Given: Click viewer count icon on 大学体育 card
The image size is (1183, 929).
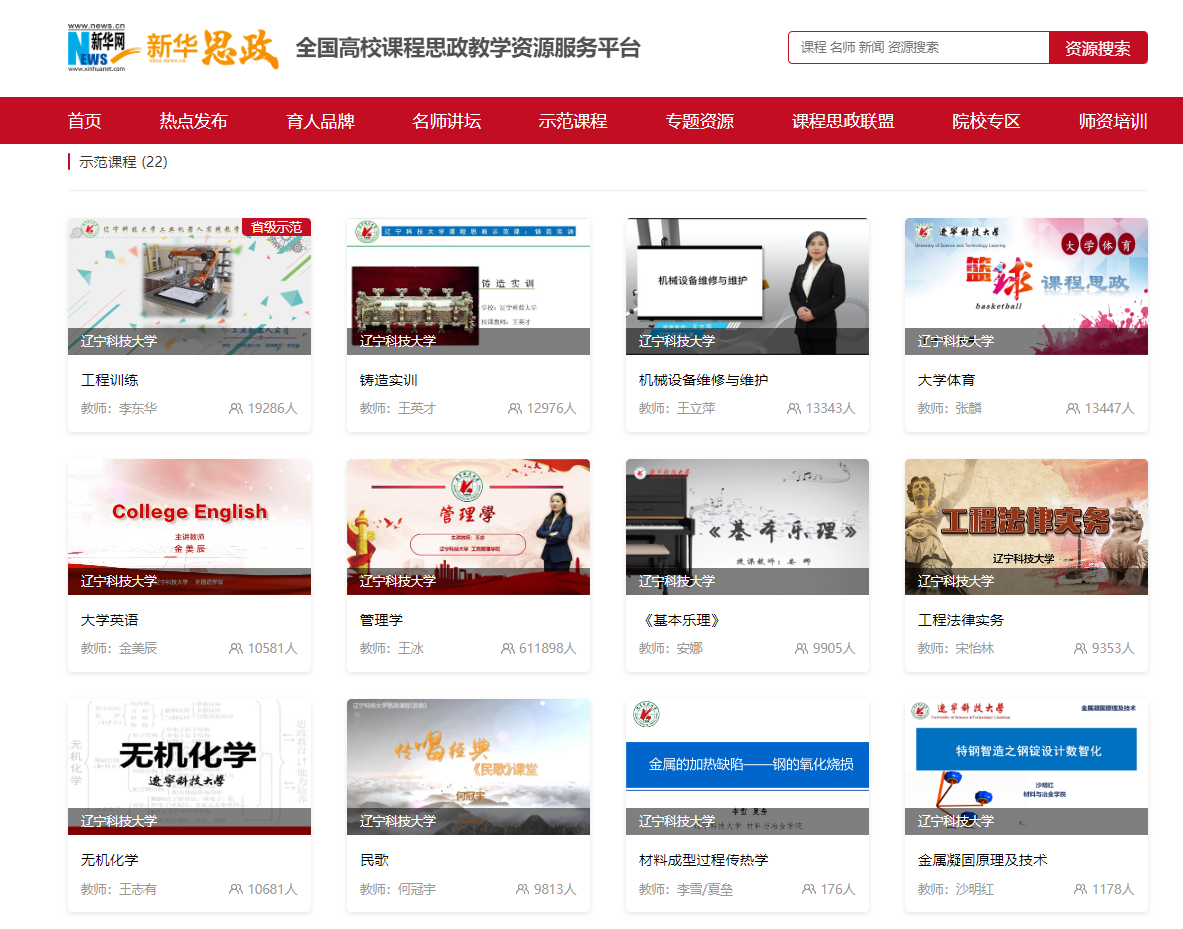Looking at the screenshot, I should point(1073,409).
